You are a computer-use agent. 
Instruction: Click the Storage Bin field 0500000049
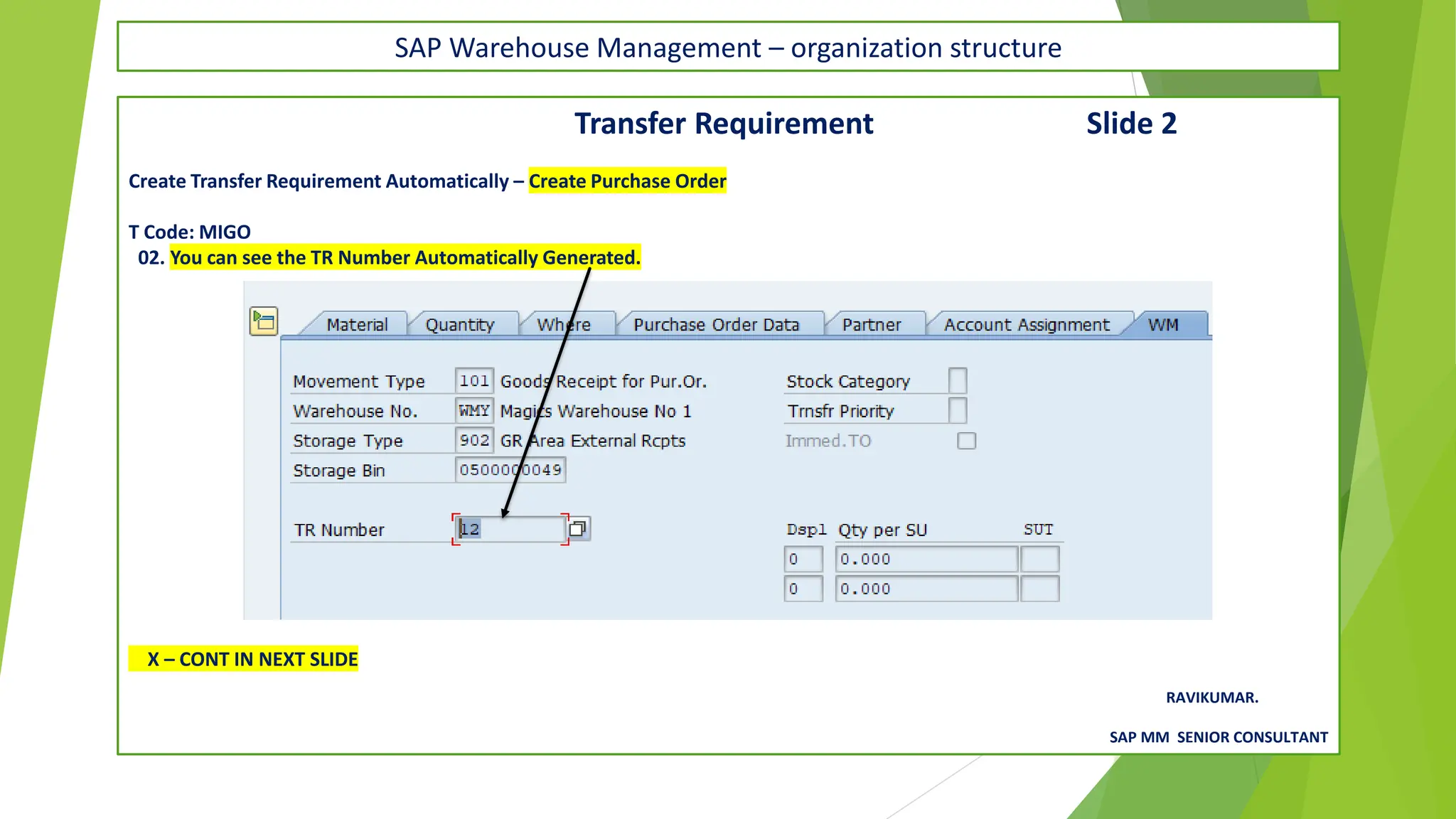click(x=510, y=470)
